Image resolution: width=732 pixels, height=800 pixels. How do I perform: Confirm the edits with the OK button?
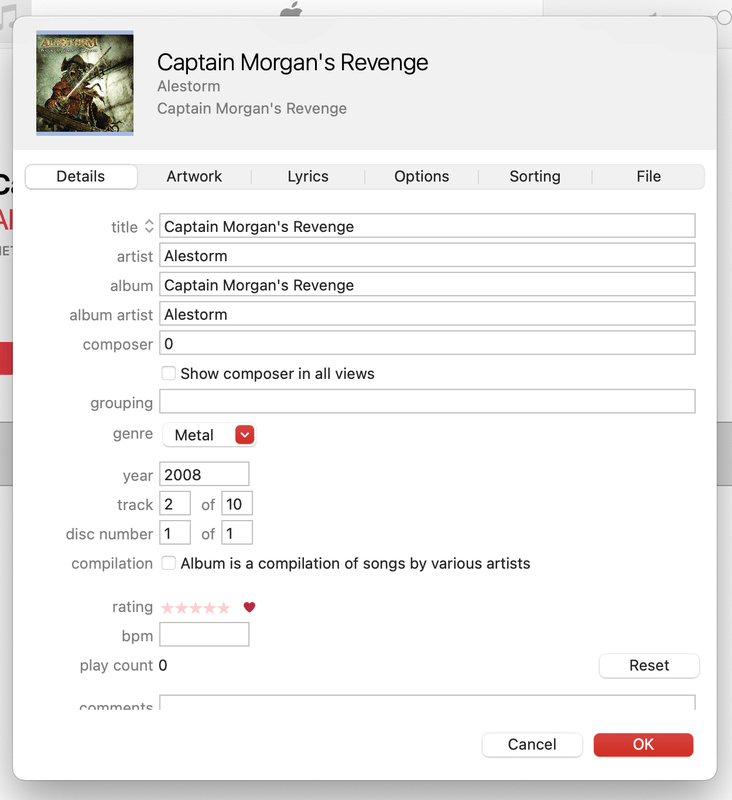tap(643, 744)
